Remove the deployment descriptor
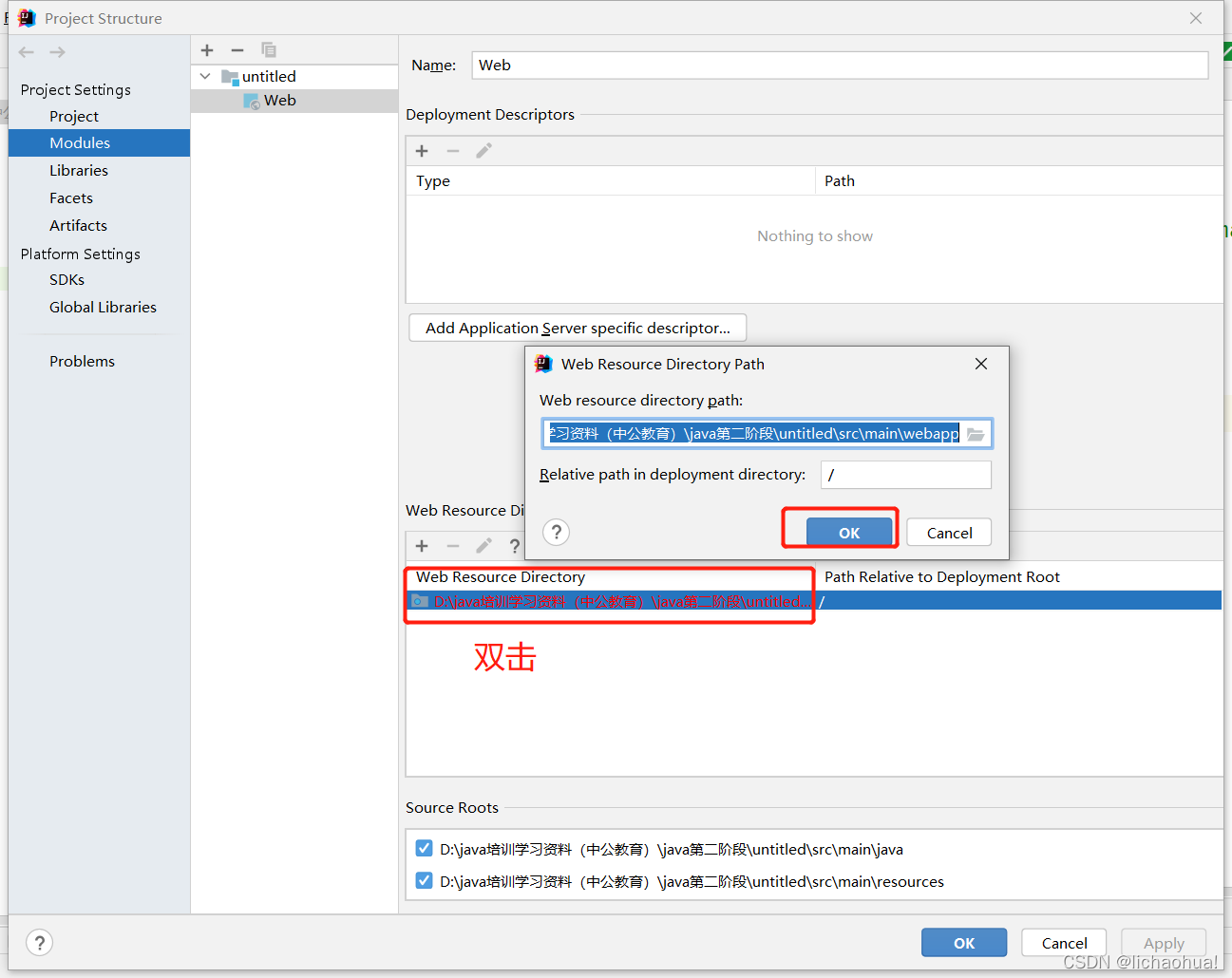Image resolution: width=1232 pixels, height=978 pixels. (453, 151)
